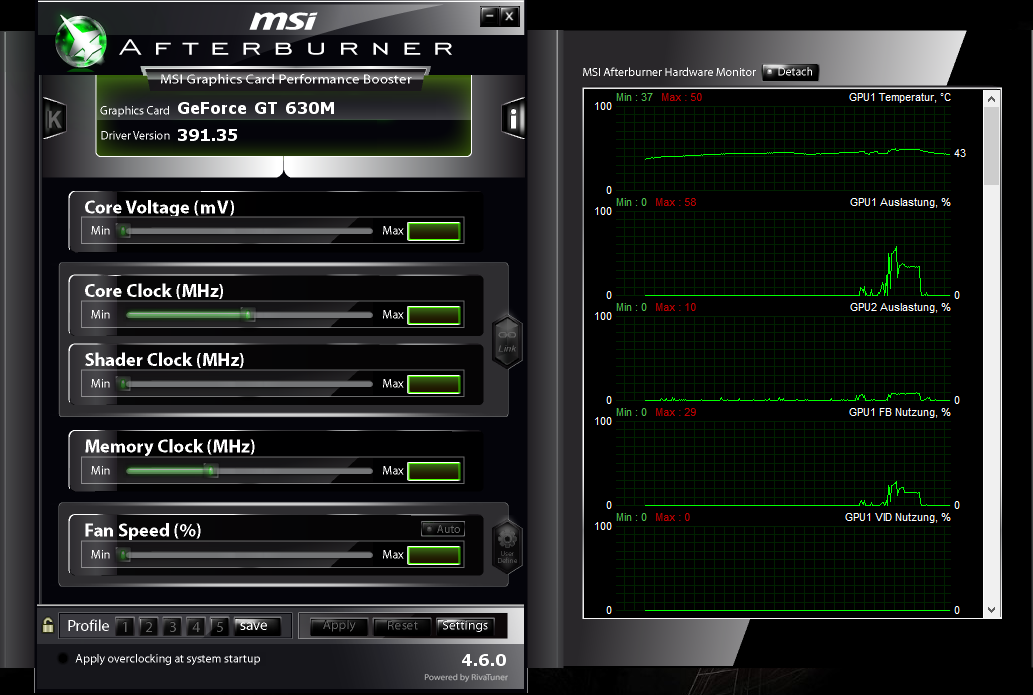Viewport: 1033px width, 695px height.
Task: Click the Memory Clock slider handle
Action: pos(210,470)
